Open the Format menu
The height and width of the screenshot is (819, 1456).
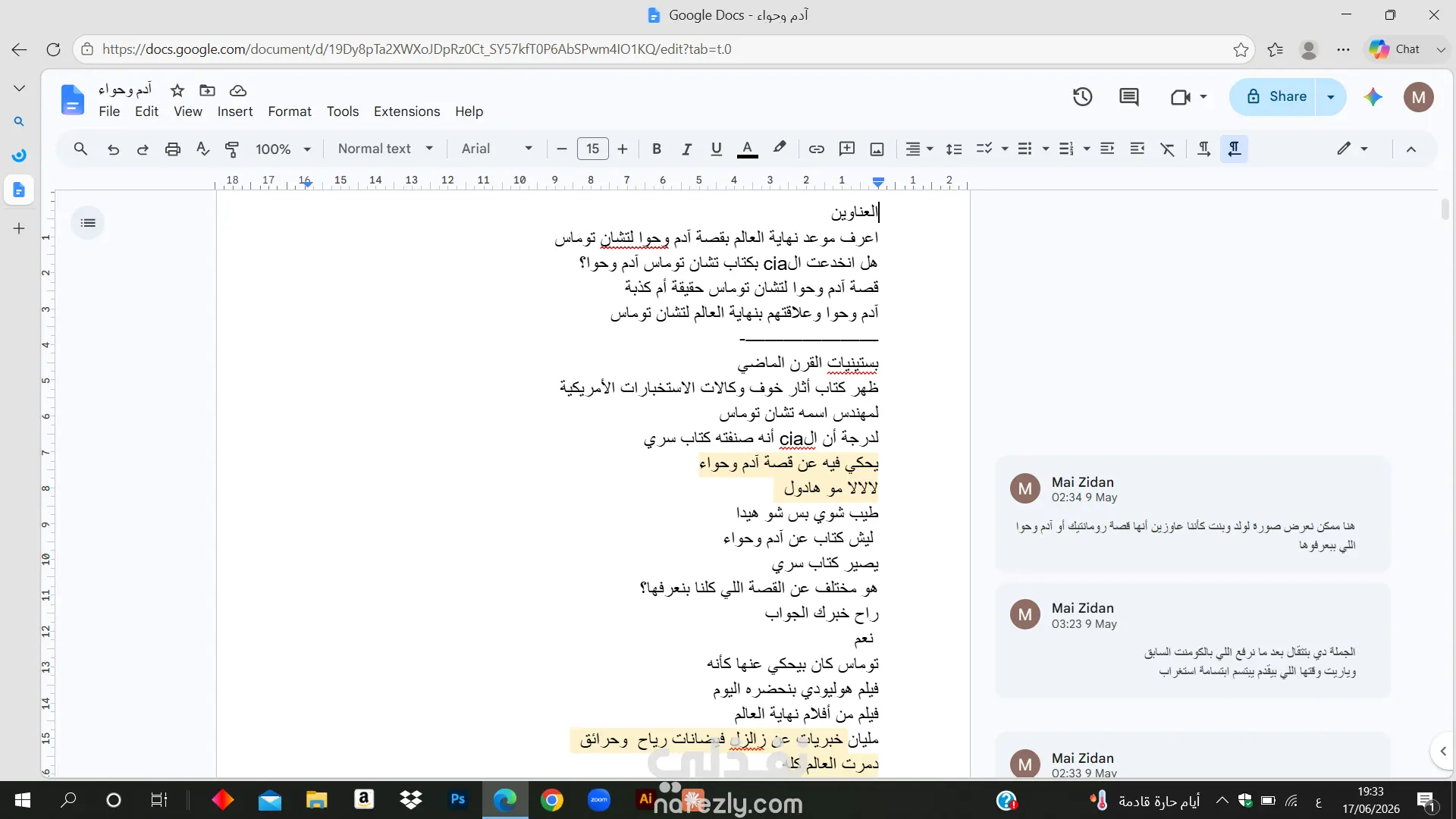(290, 111)
